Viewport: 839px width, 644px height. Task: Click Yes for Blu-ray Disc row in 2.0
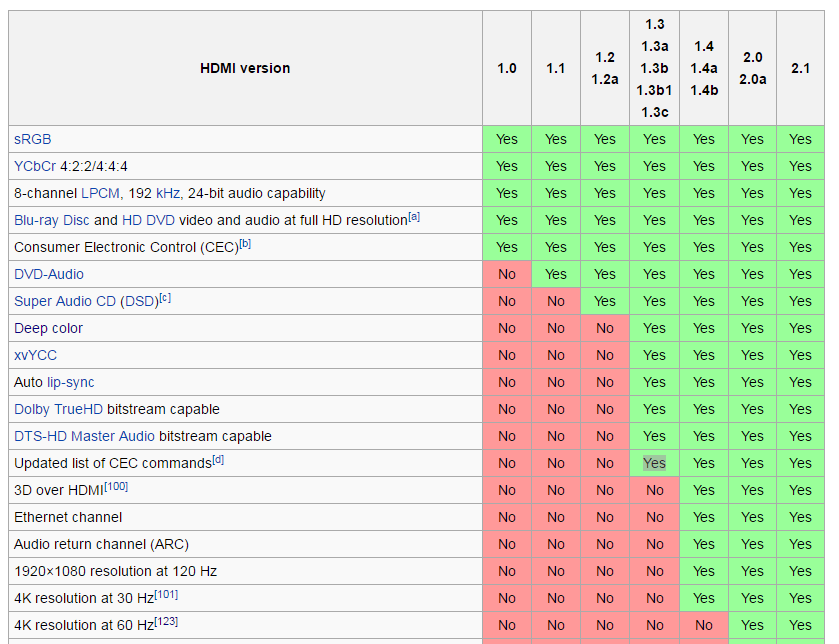[752, 220]
